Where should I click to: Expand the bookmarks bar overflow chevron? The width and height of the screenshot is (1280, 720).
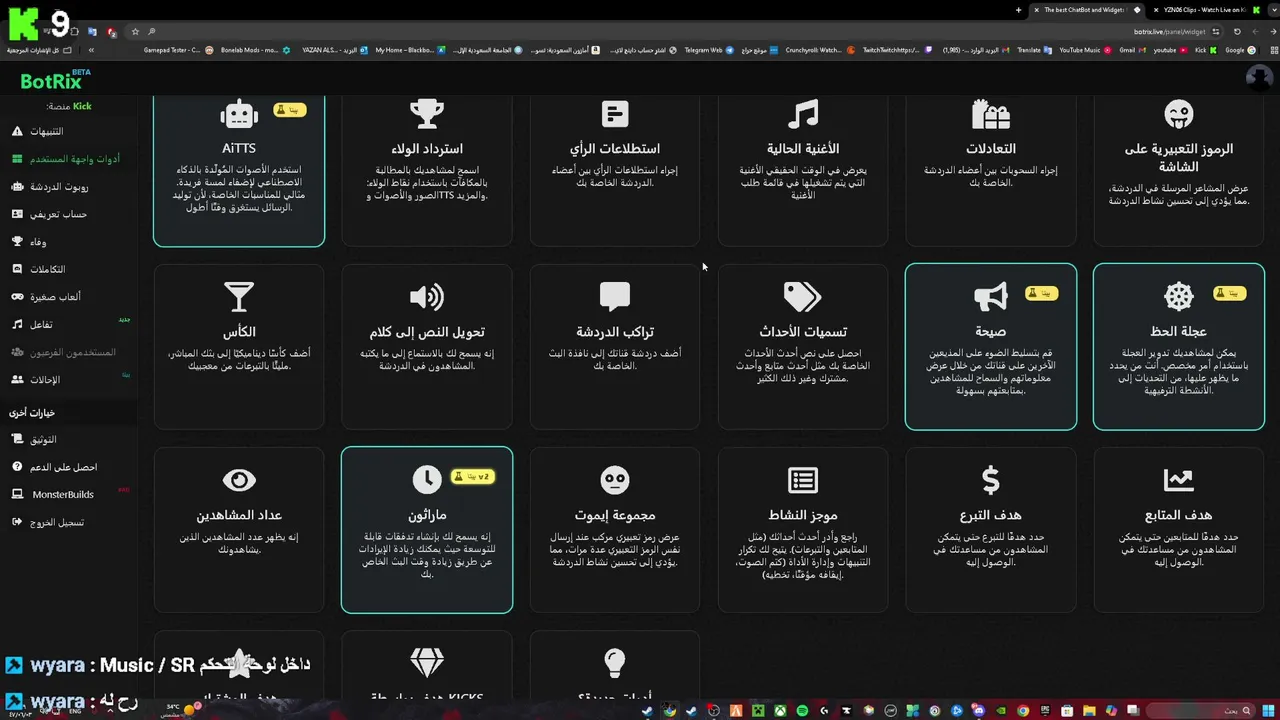point(91,50)
